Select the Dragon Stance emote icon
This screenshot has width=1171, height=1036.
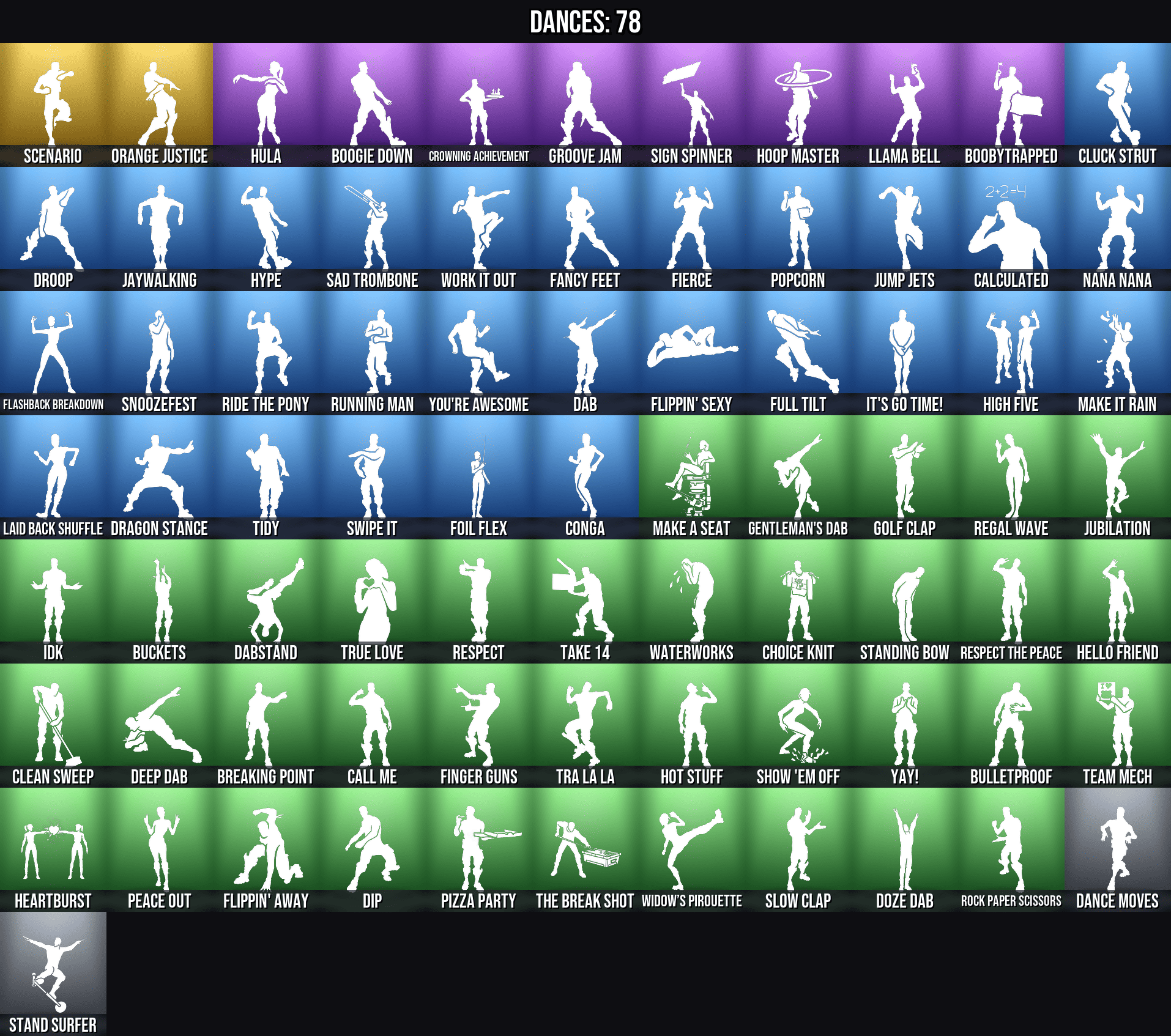[x=160, y=476]
